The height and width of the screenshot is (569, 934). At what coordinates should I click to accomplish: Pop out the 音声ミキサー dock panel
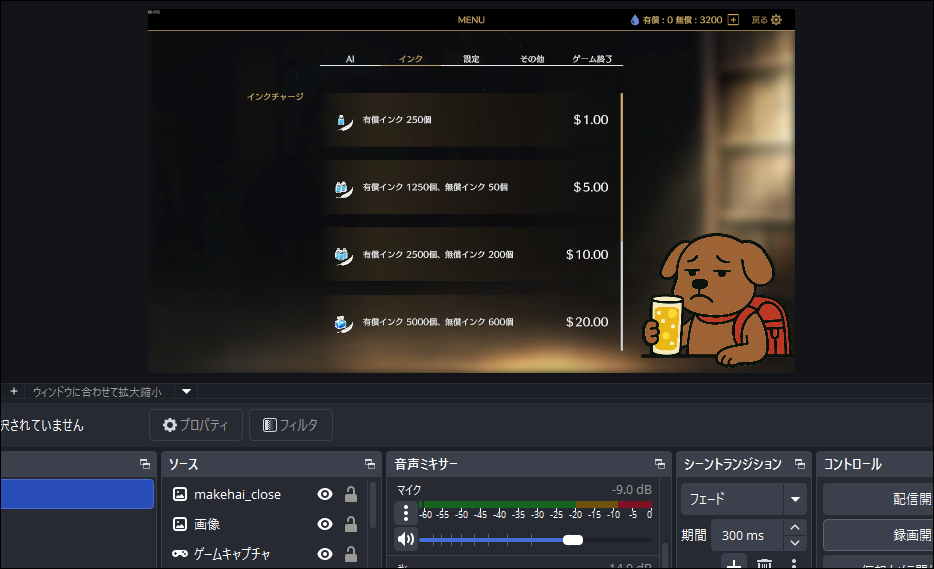pyautogui.click(x=659, y=464)
